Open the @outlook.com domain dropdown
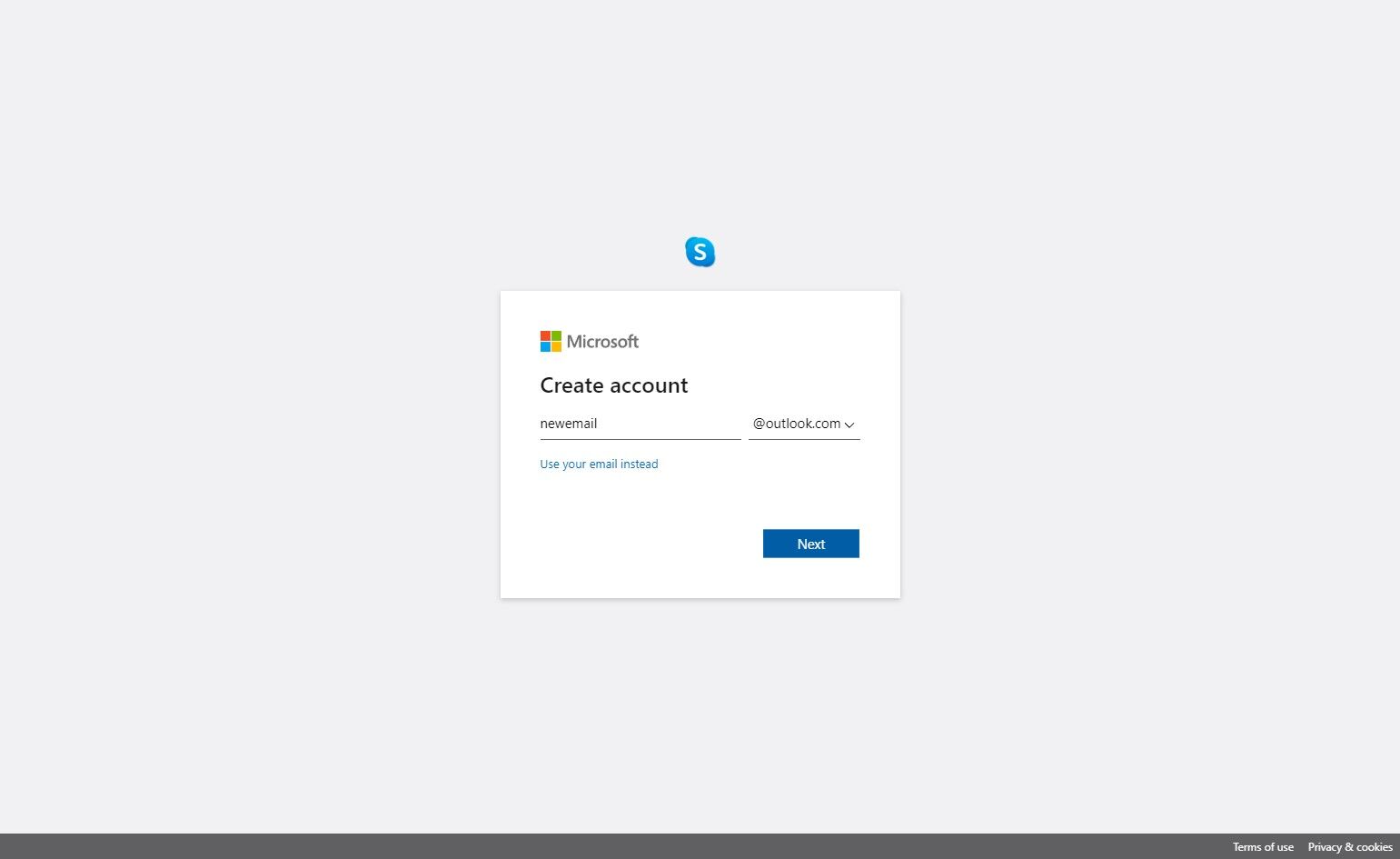The image size is (1400, 859). coord(804,424)
